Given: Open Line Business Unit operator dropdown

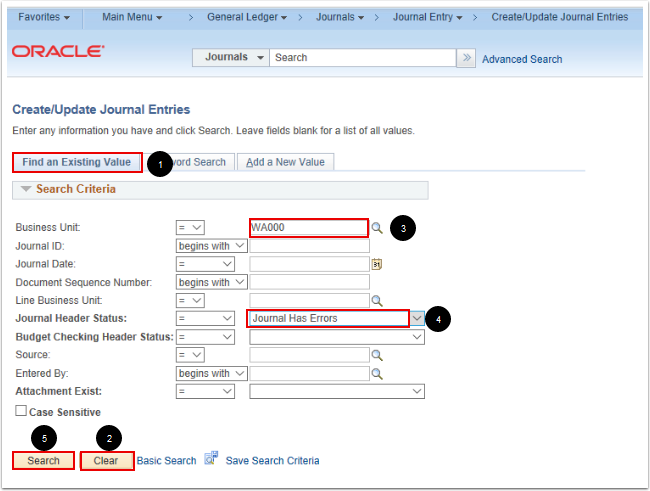Looking at the screenshot, I should tap(190, 301).
